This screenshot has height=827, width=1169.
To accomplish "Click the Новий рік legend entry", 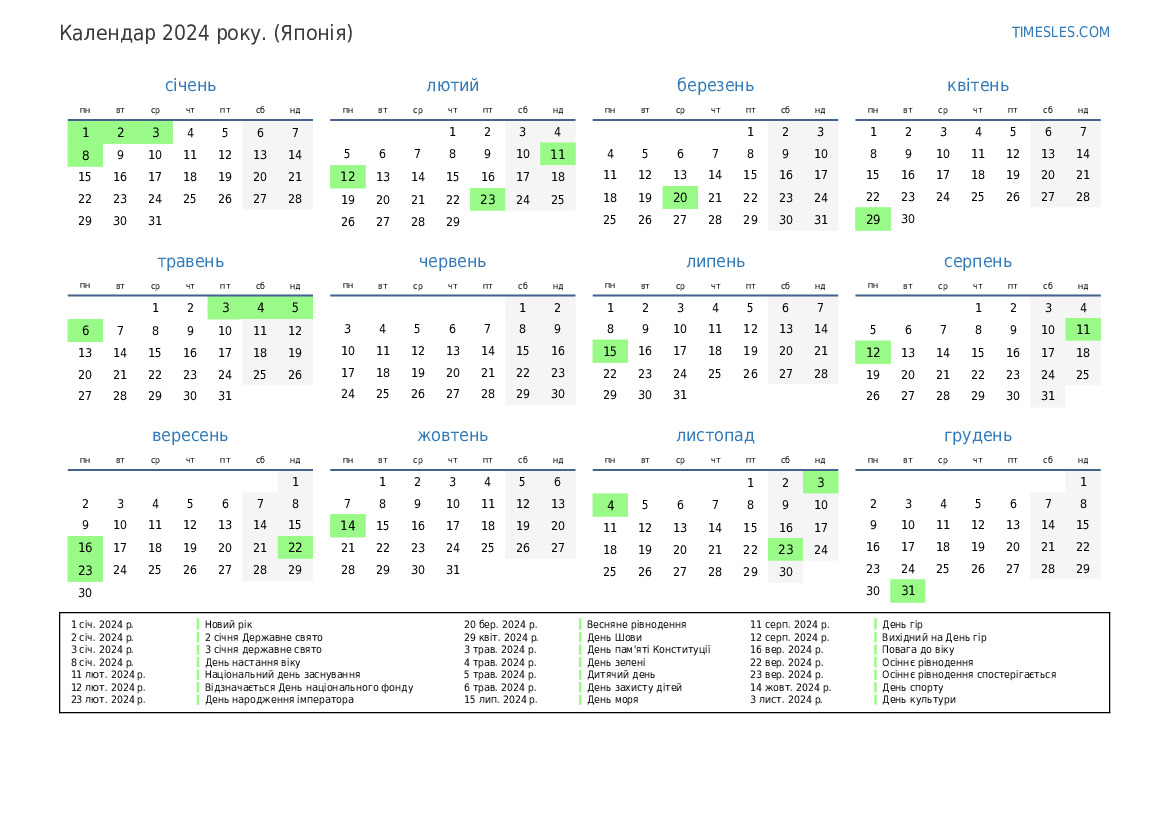I will (x=229, y=625).
